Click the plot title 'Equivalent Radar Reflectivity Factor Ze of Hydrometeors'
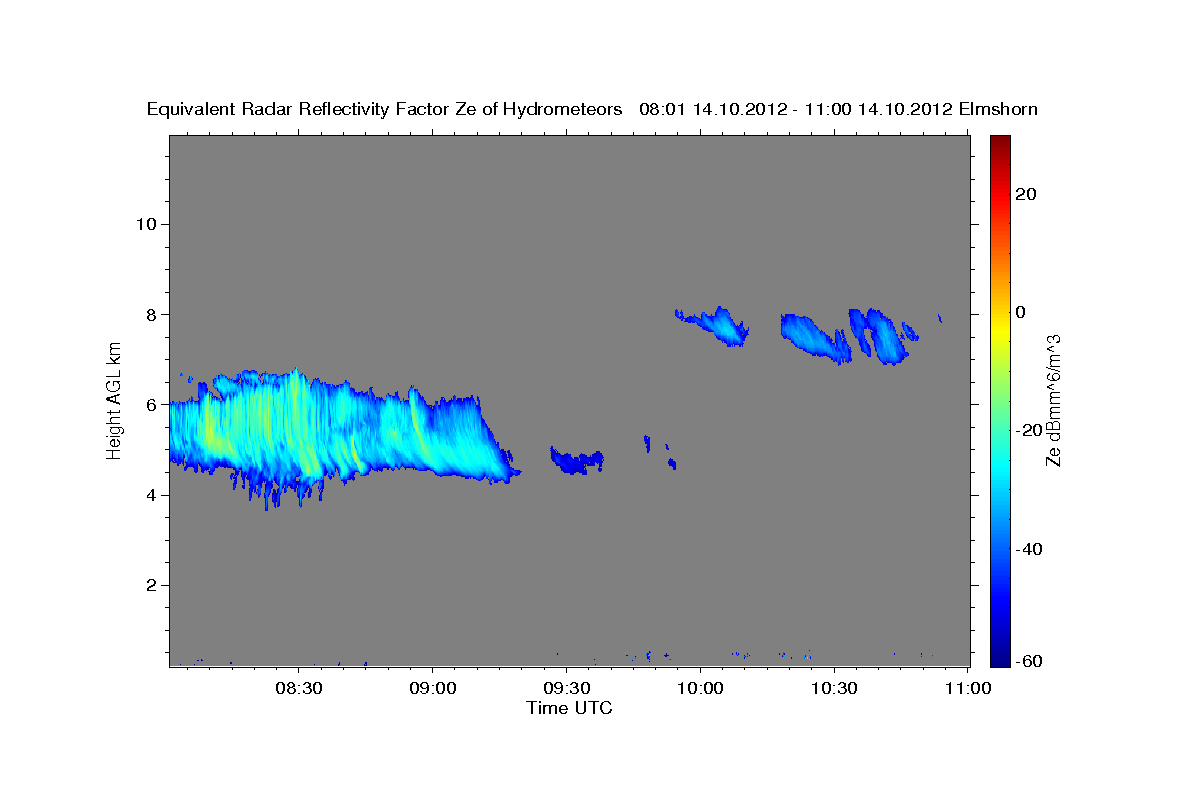This screenshot has width=1200, height=800. [385, 109]
